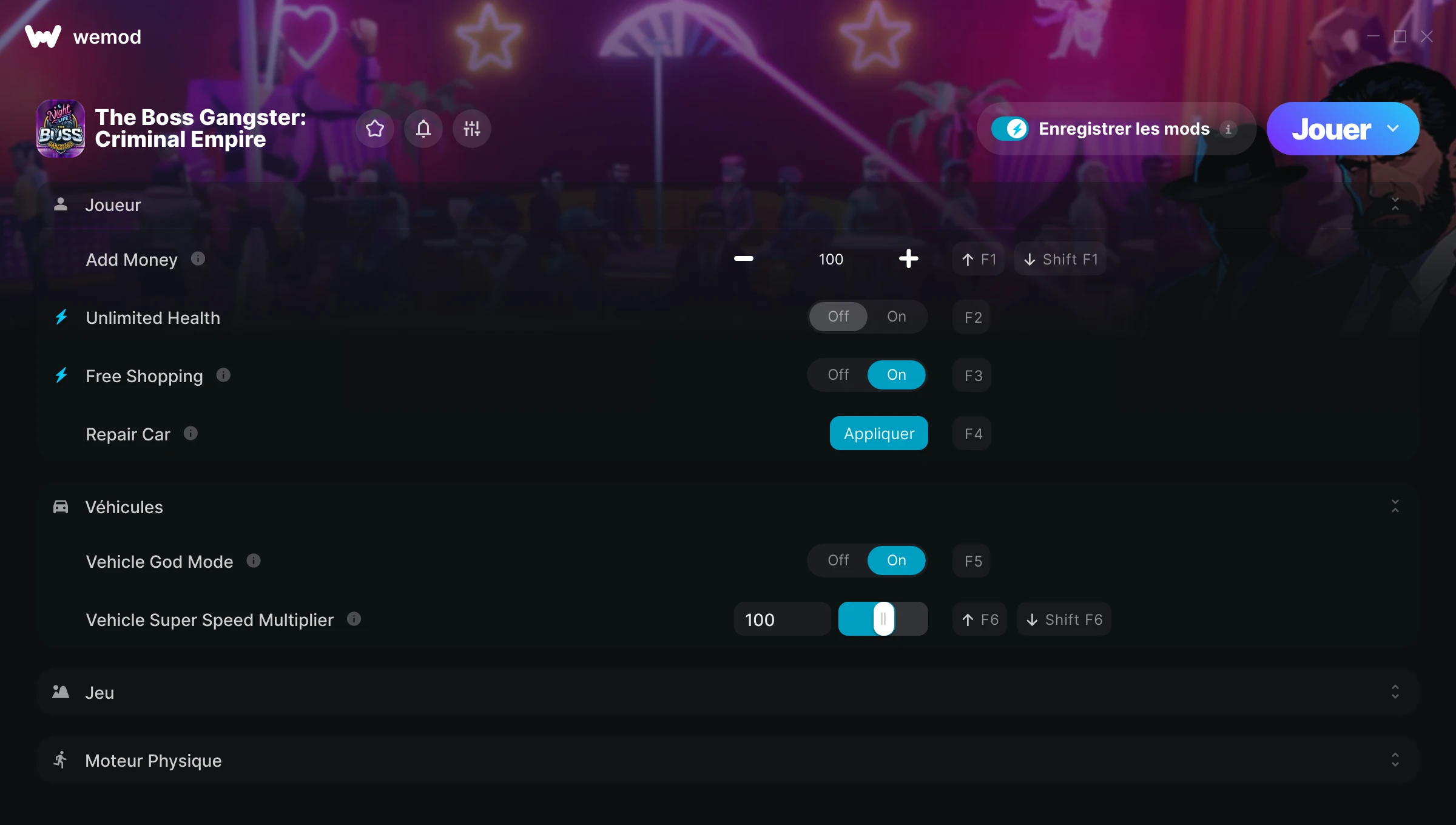The image size is (1456, 825).
Task: Disable Vehicle God Mode with Off
Action: 838,561
